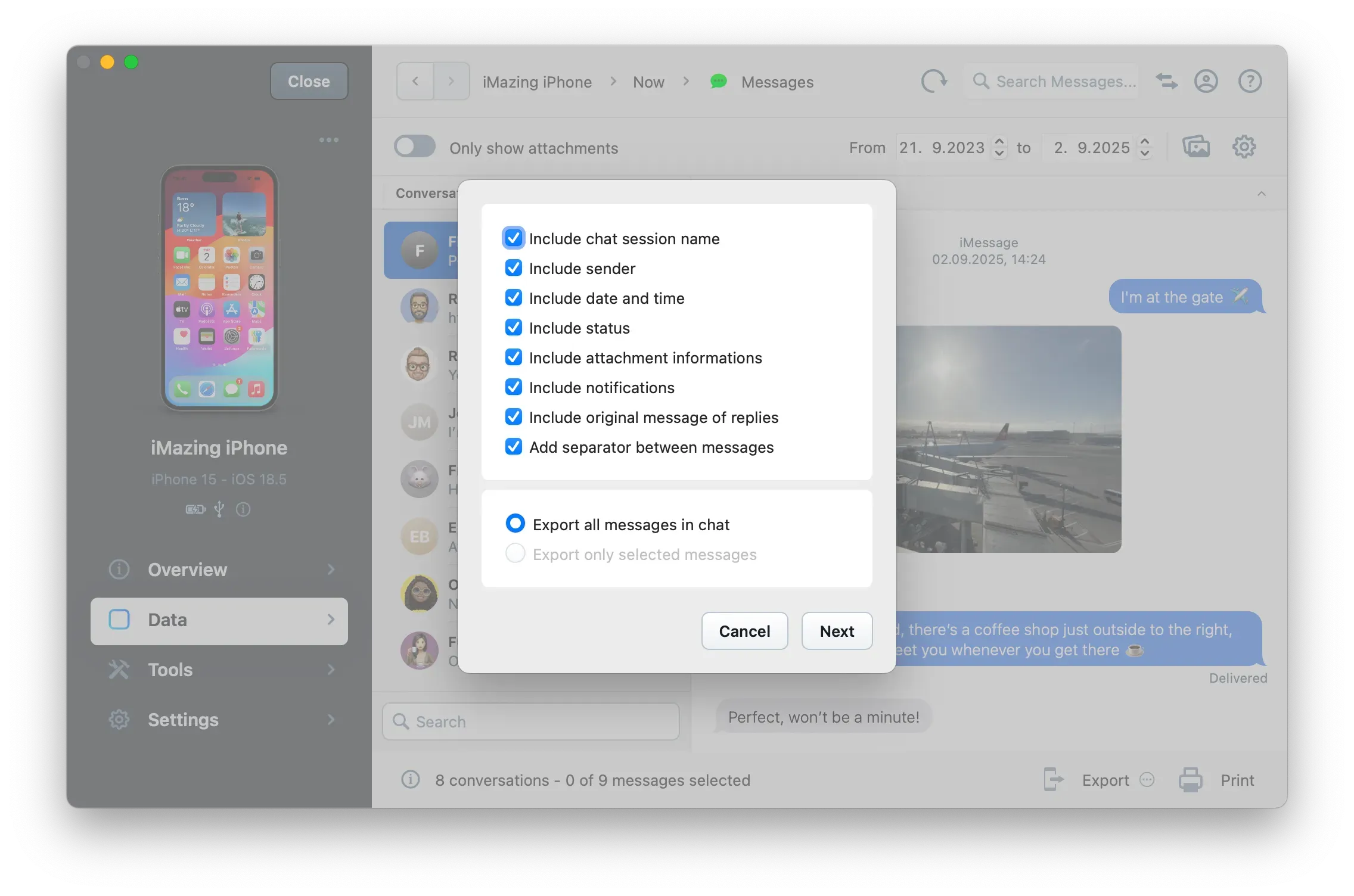
Task: Cancel the export dialog
Action: tap(744, 631)
